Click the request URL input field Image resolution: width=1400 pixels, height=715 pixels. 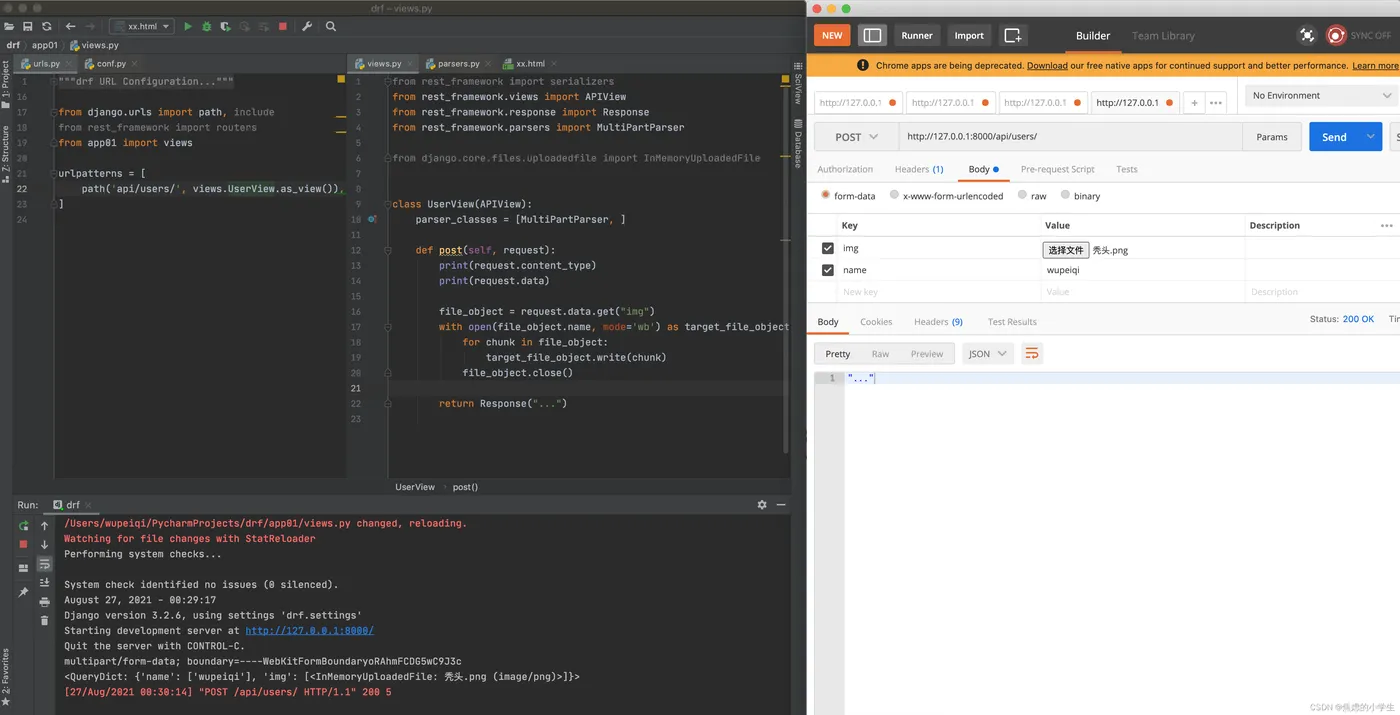coord(1070,137)
